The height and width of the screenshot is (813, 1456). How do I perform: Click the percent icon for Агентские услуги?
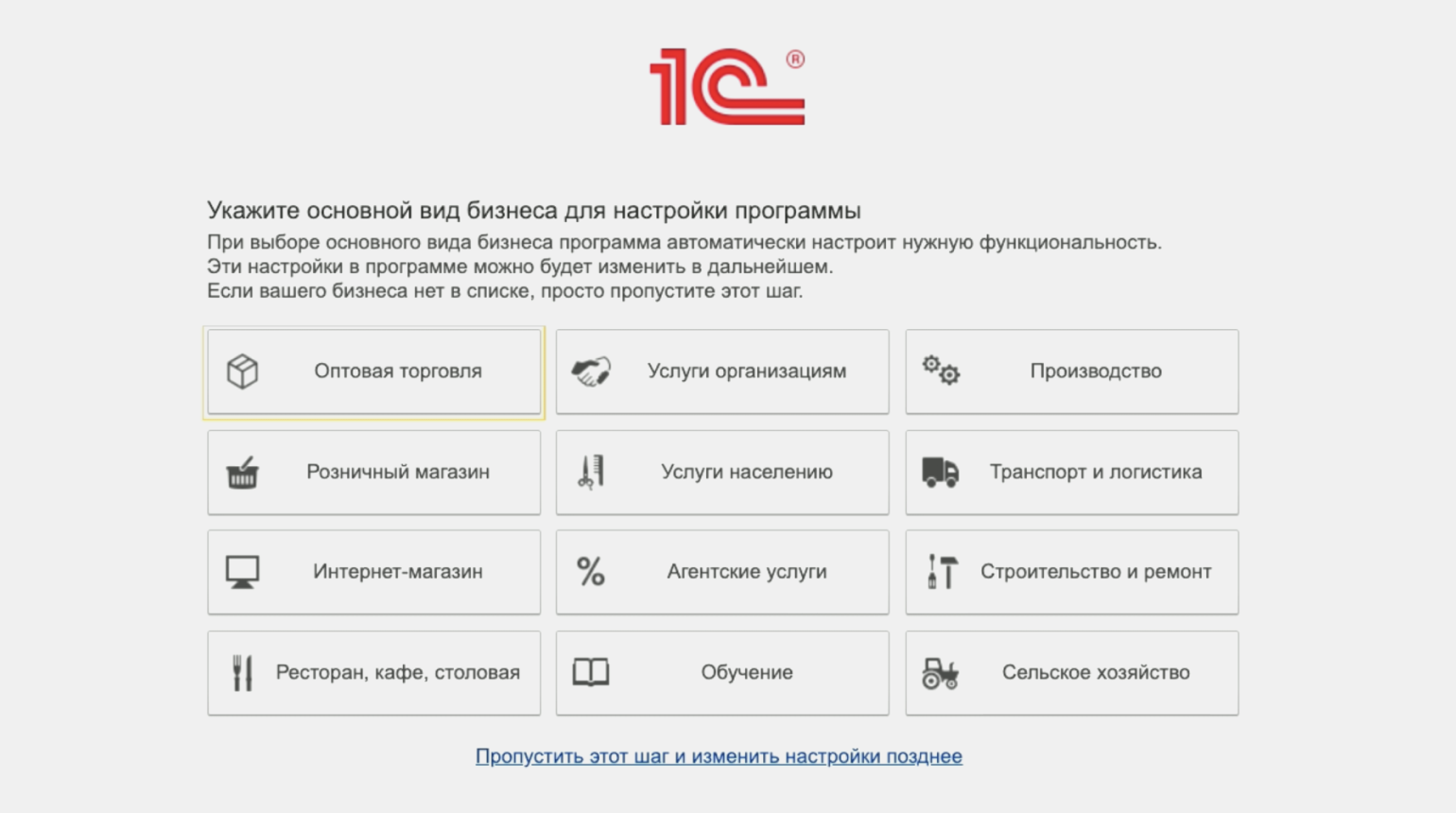click(x=591, y=572)
